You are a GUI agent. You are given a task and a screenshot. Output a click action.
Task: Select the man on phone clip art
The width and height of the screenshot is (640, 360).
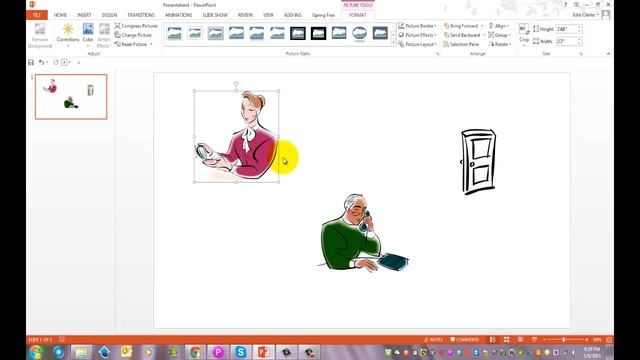tap(363, 233)
